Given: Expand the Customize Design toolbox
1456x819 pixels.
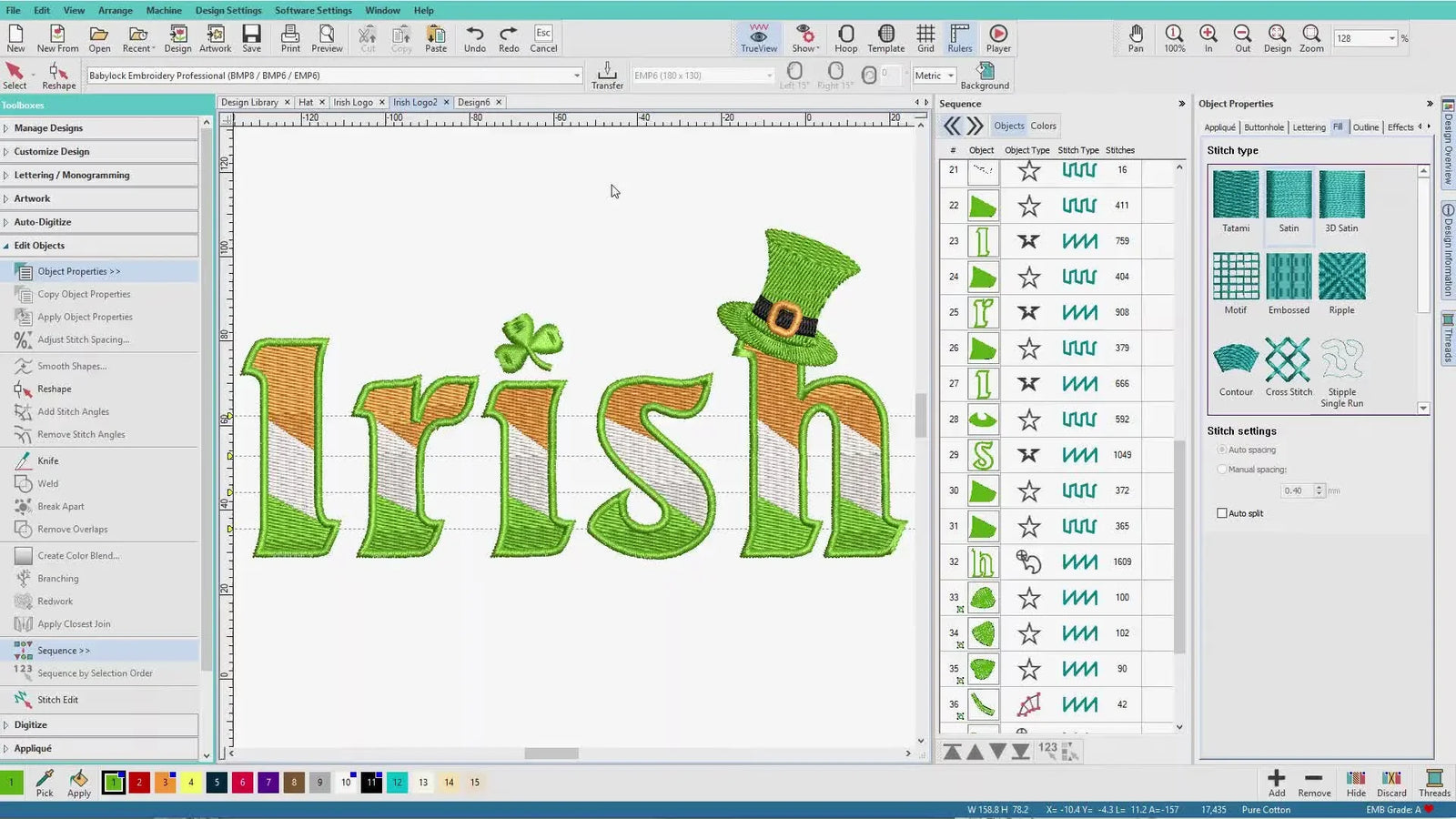Looking at the screenshot, I should 99,152.
